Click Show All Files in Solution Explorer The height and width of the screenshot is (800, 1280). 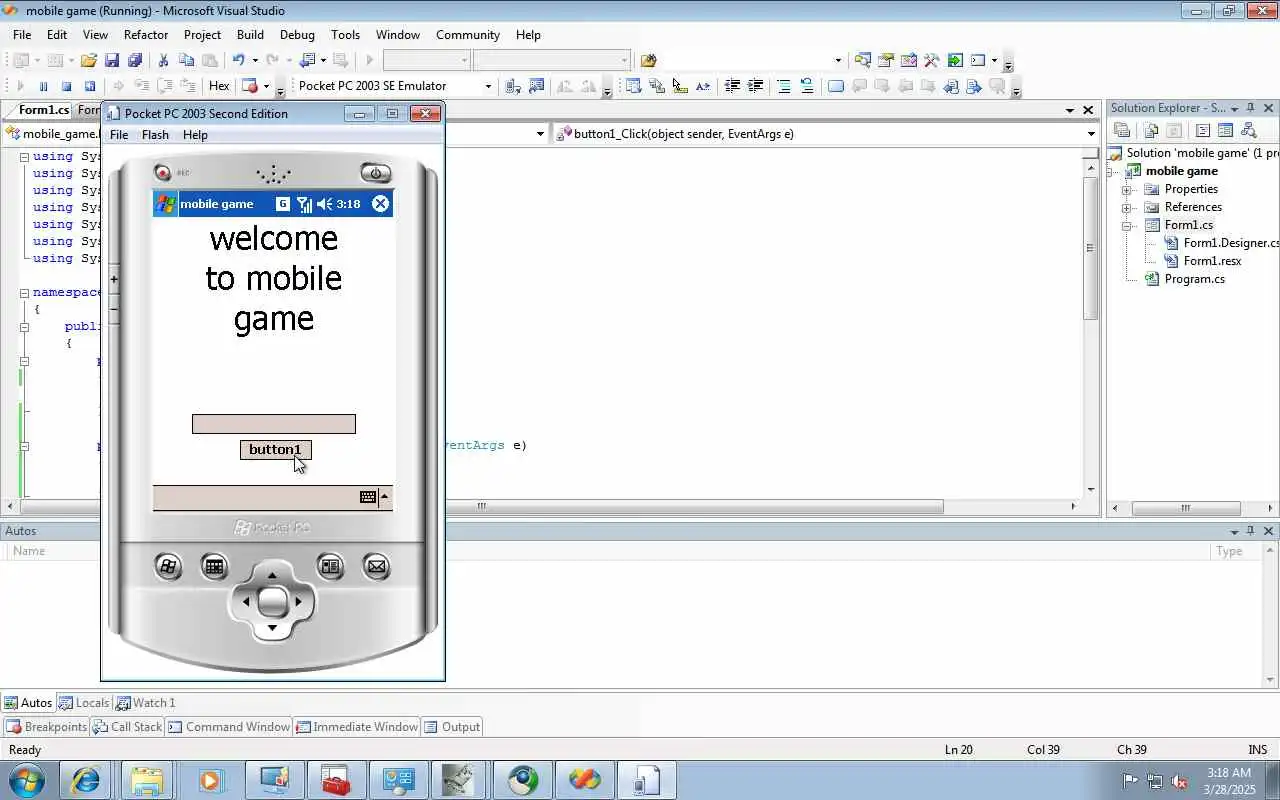point(1151,130)
